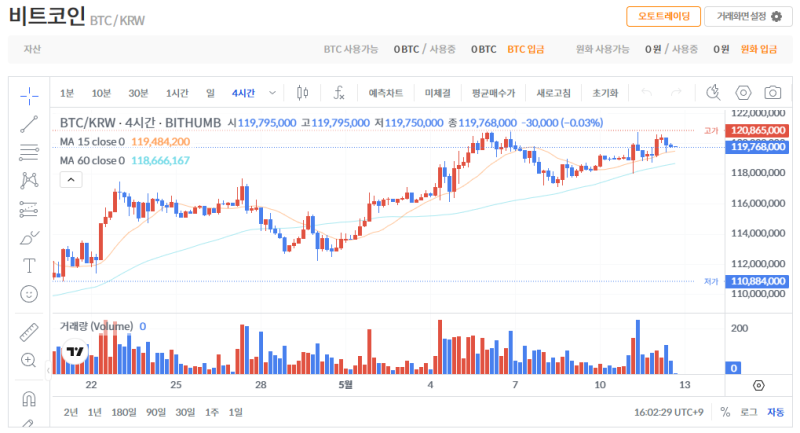Click the BTC/KRW · 4시간 · BITHUMB symbol title
This screenshot has height=433, width=800.
pos(140,123)
